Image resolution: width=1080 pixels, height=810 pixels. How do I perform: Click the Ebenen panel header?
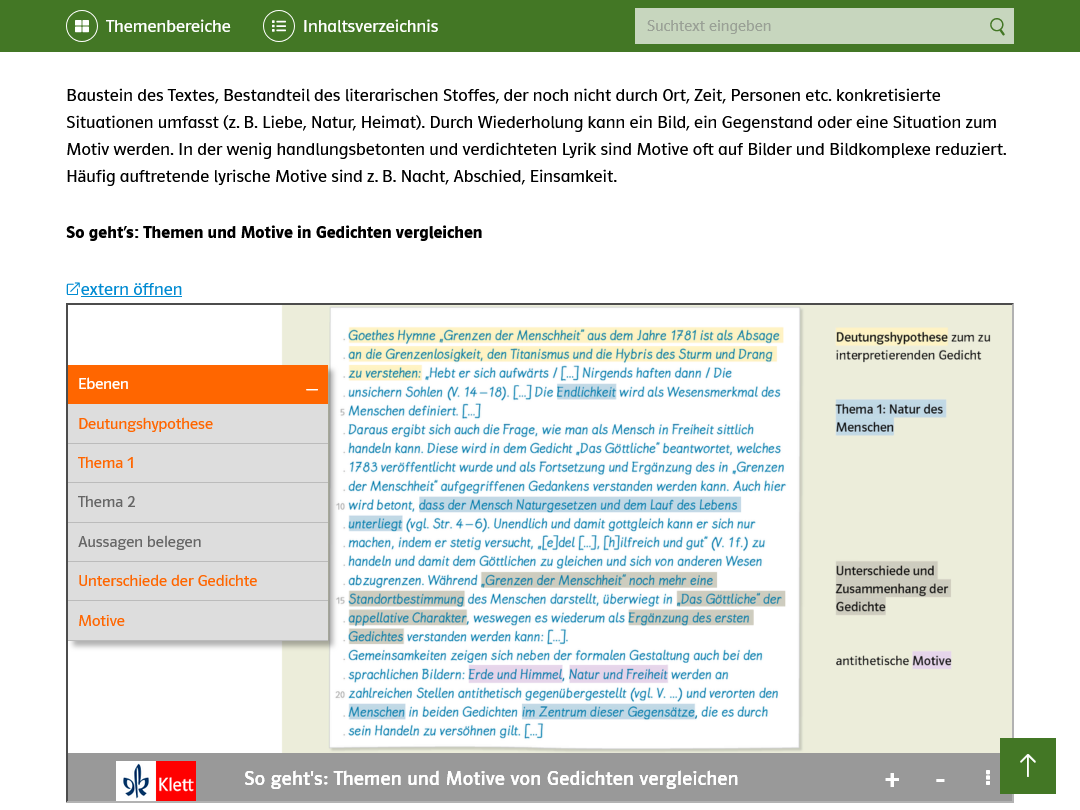[x=198, y=384]
